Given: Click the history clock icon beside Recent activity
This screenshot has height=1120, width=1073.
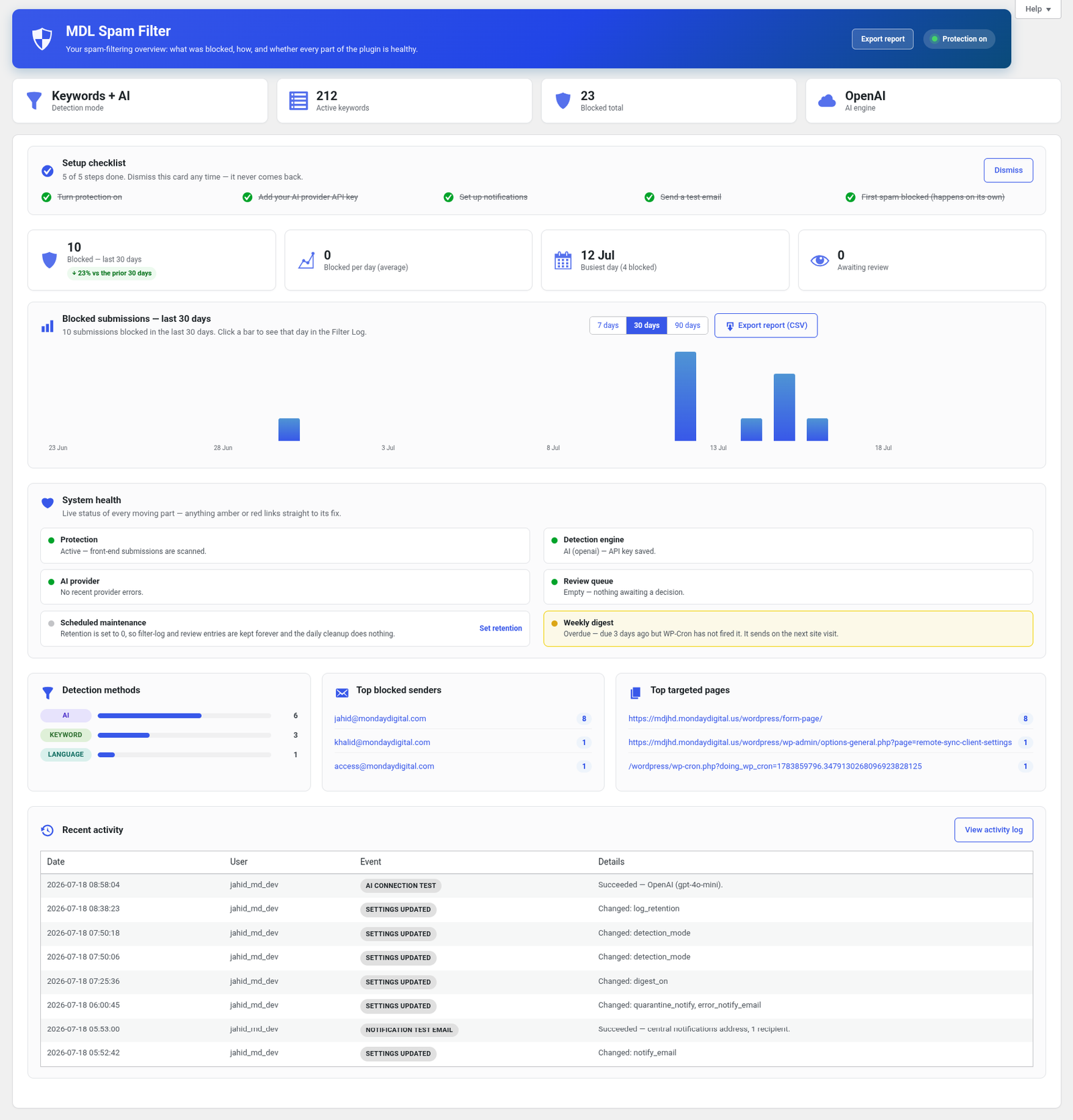Looking at the screenshot, I should coord(47,830).
